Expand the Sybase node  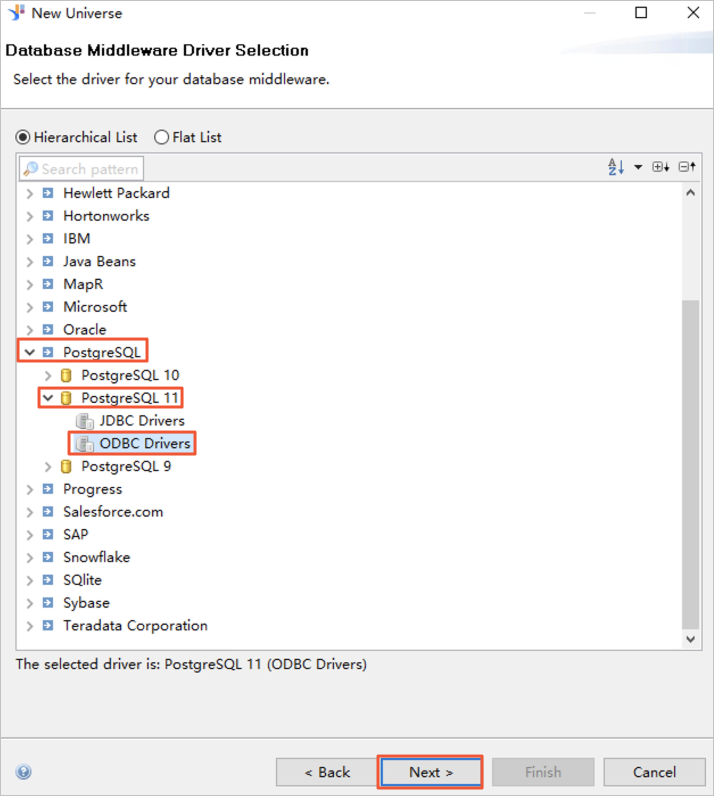click(29, 603)
